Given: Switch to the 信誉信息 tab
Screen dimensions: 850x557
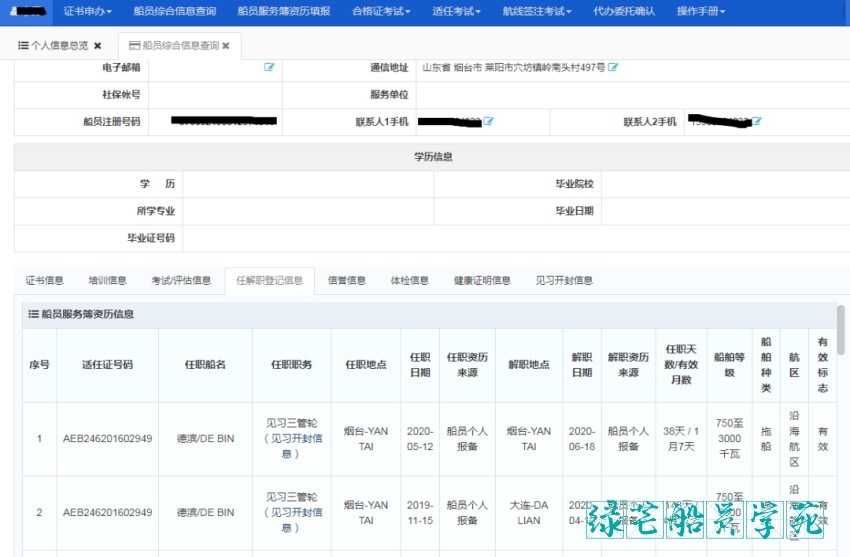Looking at the screenshot, I should (347, 280).
